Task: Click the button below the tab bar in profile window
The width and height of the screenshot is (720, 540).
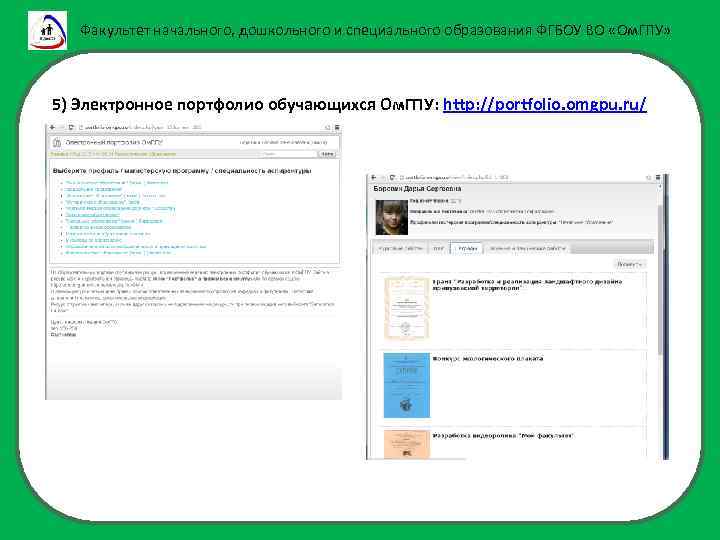Action: pos(630,264)
